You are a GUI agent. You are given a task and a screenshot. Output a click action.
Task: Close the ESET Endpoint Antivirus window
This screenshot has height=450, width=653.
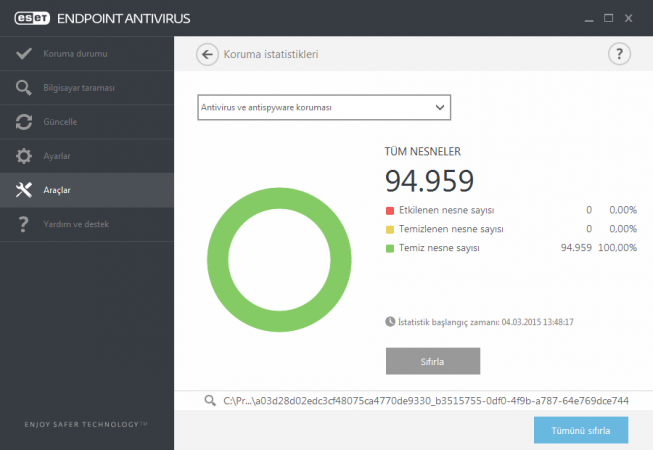pyautogui.click(x=628, y=18)
